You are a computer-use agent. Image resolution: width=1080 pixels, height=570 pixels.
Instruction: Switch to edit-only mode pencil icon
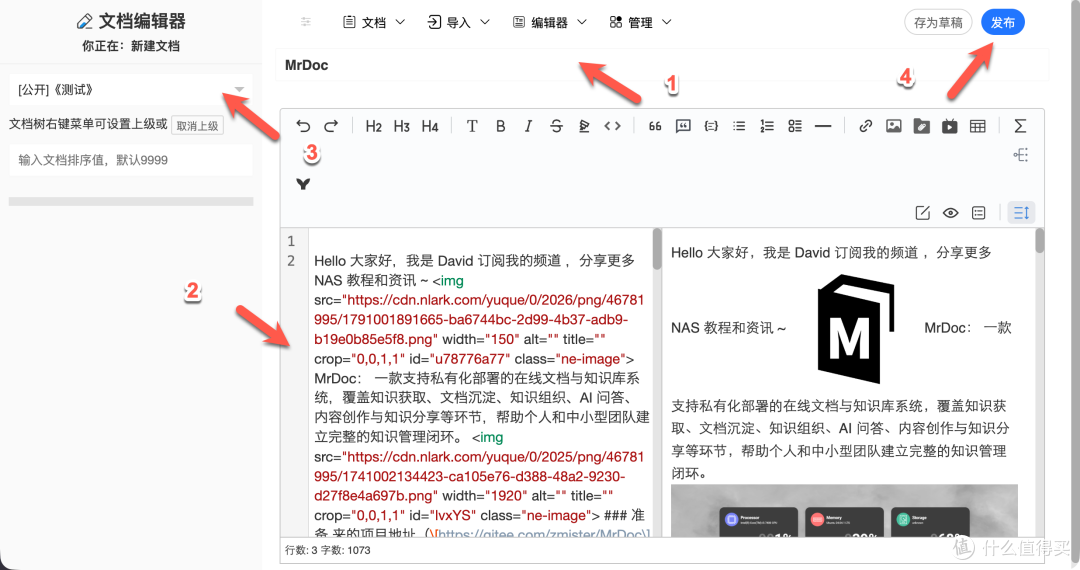pos(923,213)
